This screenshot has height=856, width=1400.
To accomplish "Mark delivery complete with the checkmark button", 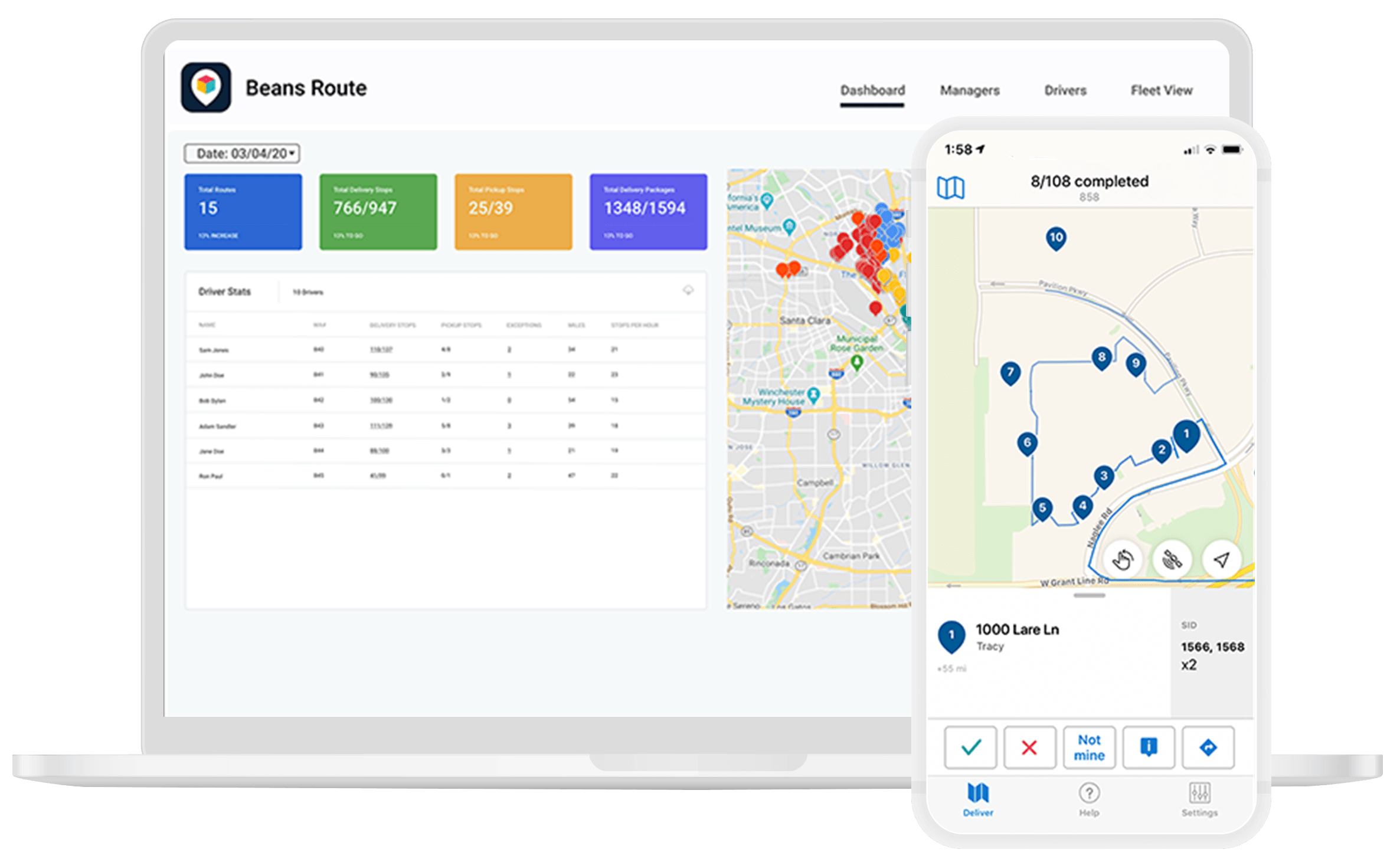I will point(970,747).
